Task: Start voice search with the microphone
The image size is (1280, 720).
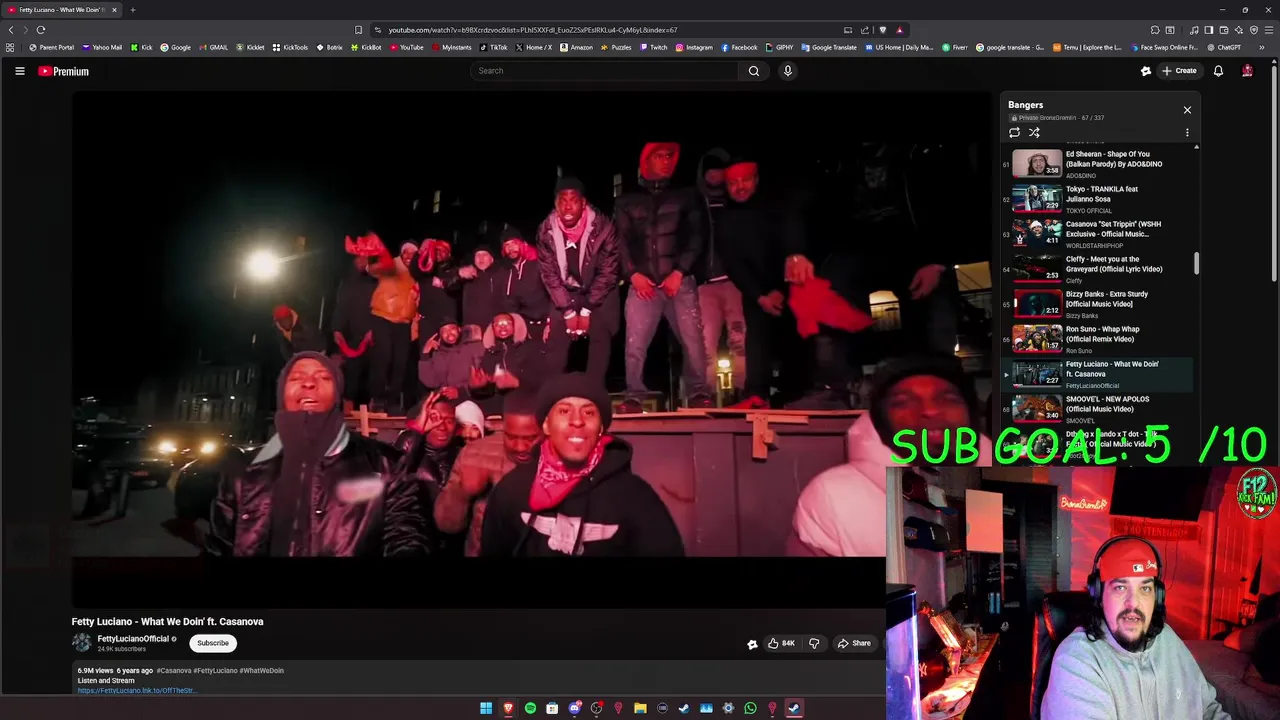Action: (x=788, y=71)
